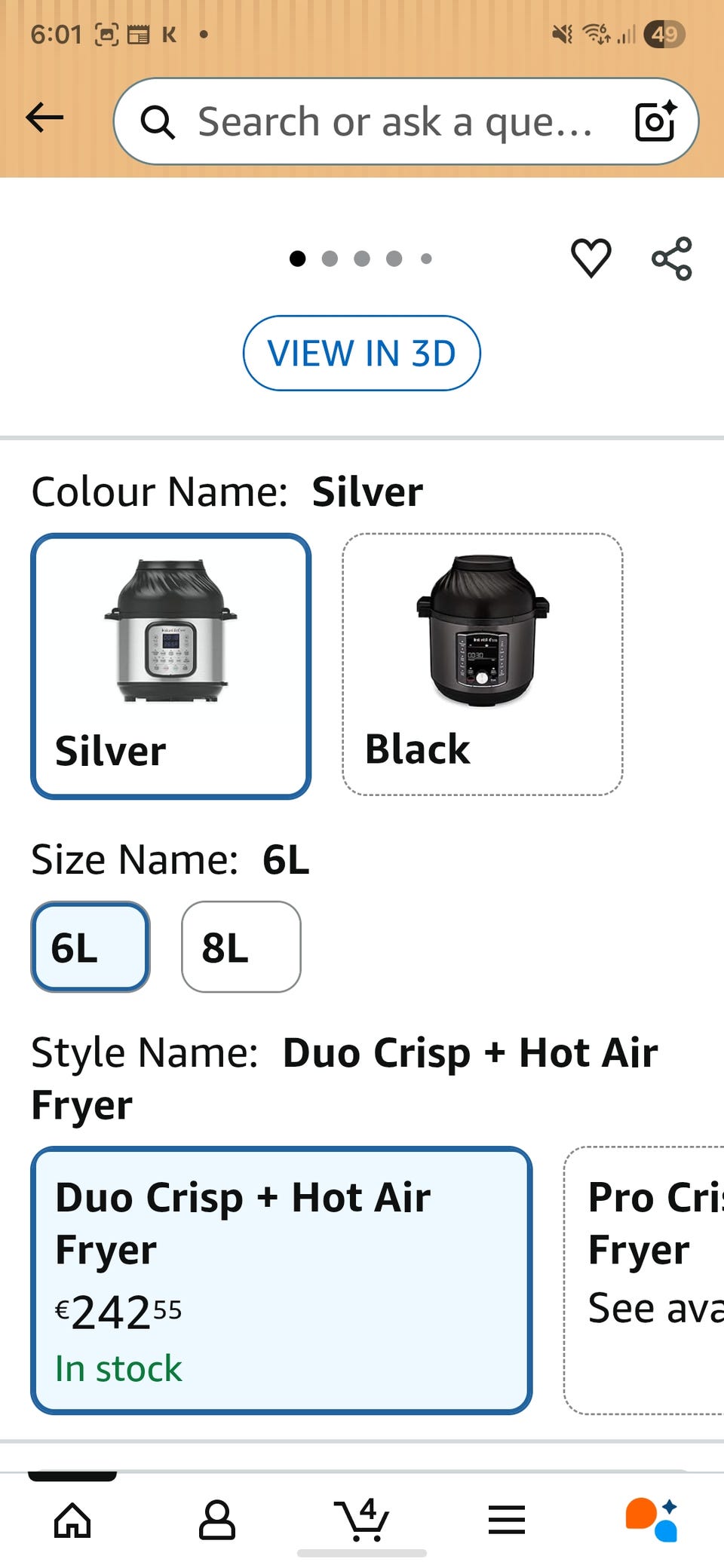
Task: Jump to second image carousel dot
Action: tap(330, 259)
